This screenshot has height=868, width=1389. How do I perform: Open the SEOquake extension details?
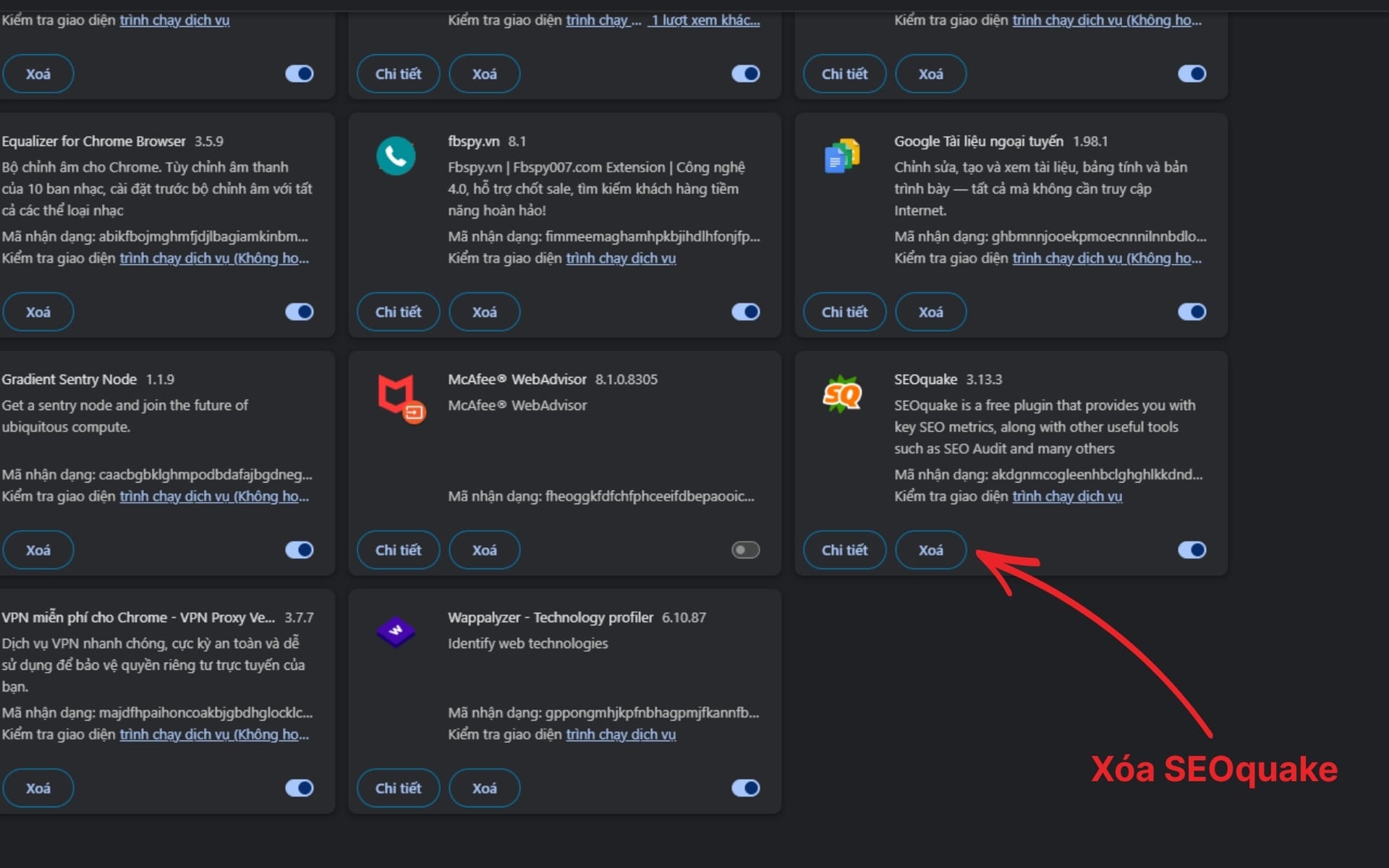click(844, 550)
